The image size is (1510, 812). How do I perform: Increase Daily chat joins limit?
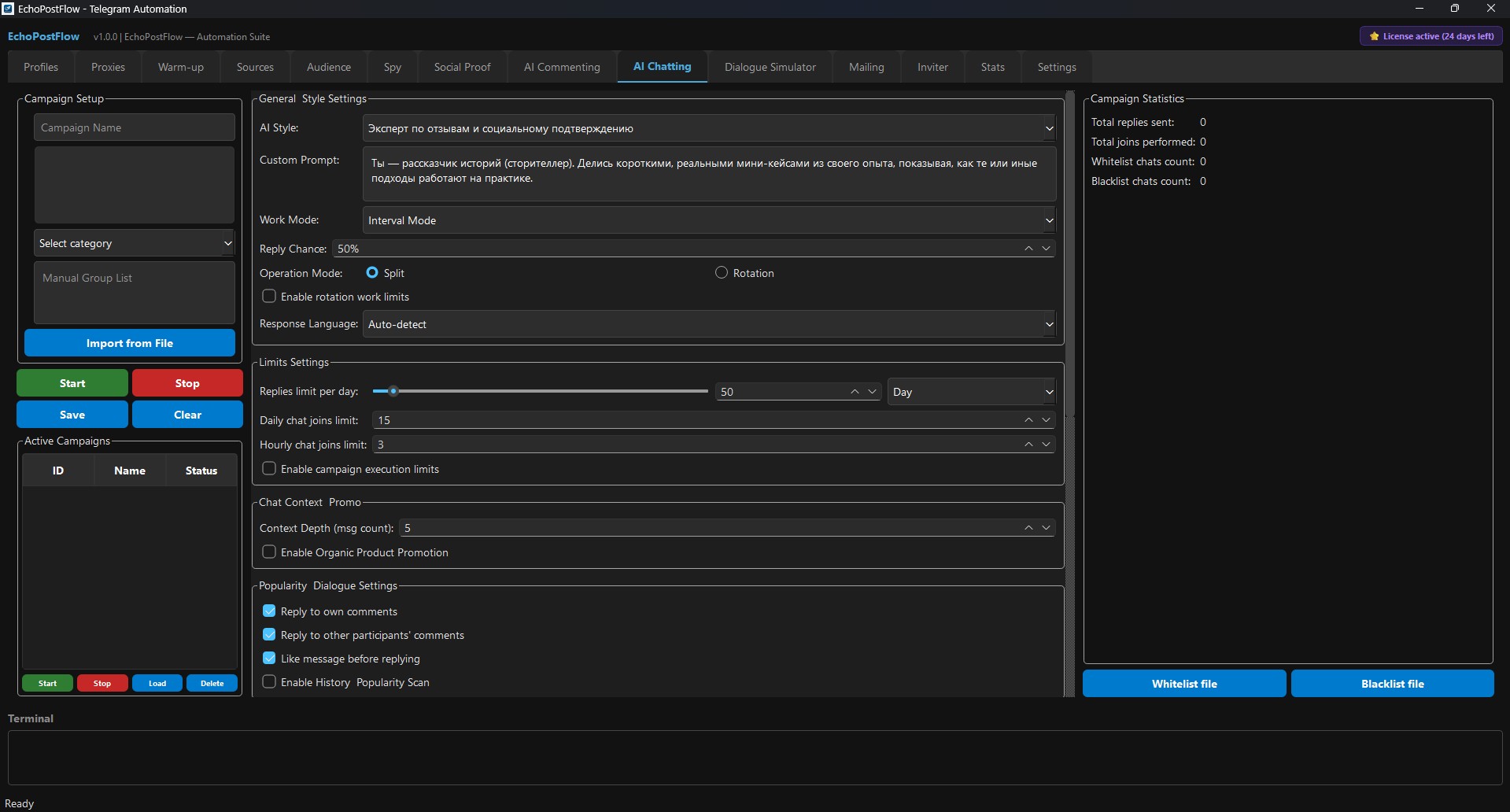pyautogui.click(x=1028, y=420)
